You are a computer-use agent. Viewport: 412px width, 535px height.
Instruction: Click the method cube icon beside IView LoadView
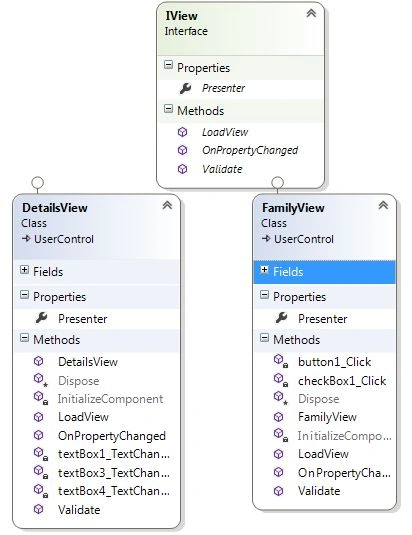(x=182, y=132)
